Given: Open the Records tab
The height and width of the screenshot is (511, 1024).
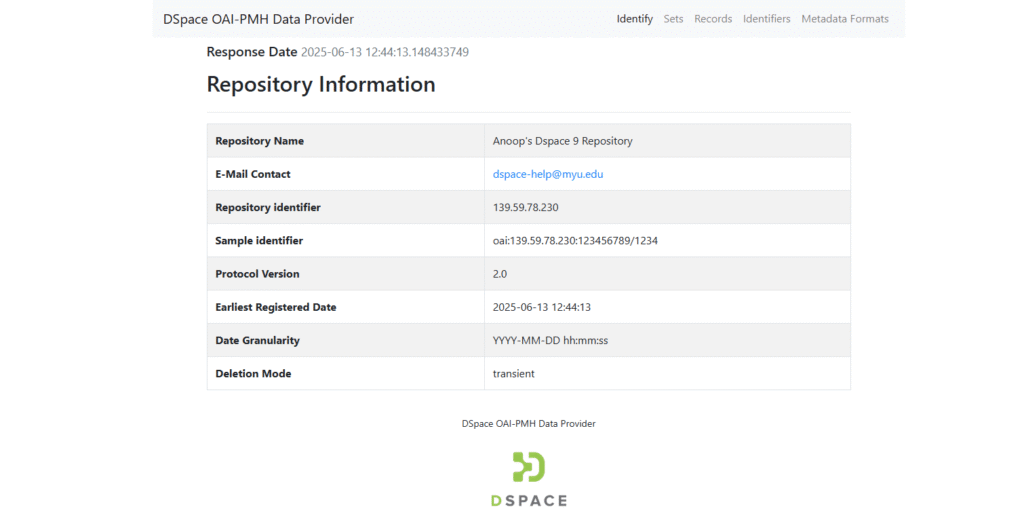Looking at the screenshot, I should (713, 19).
